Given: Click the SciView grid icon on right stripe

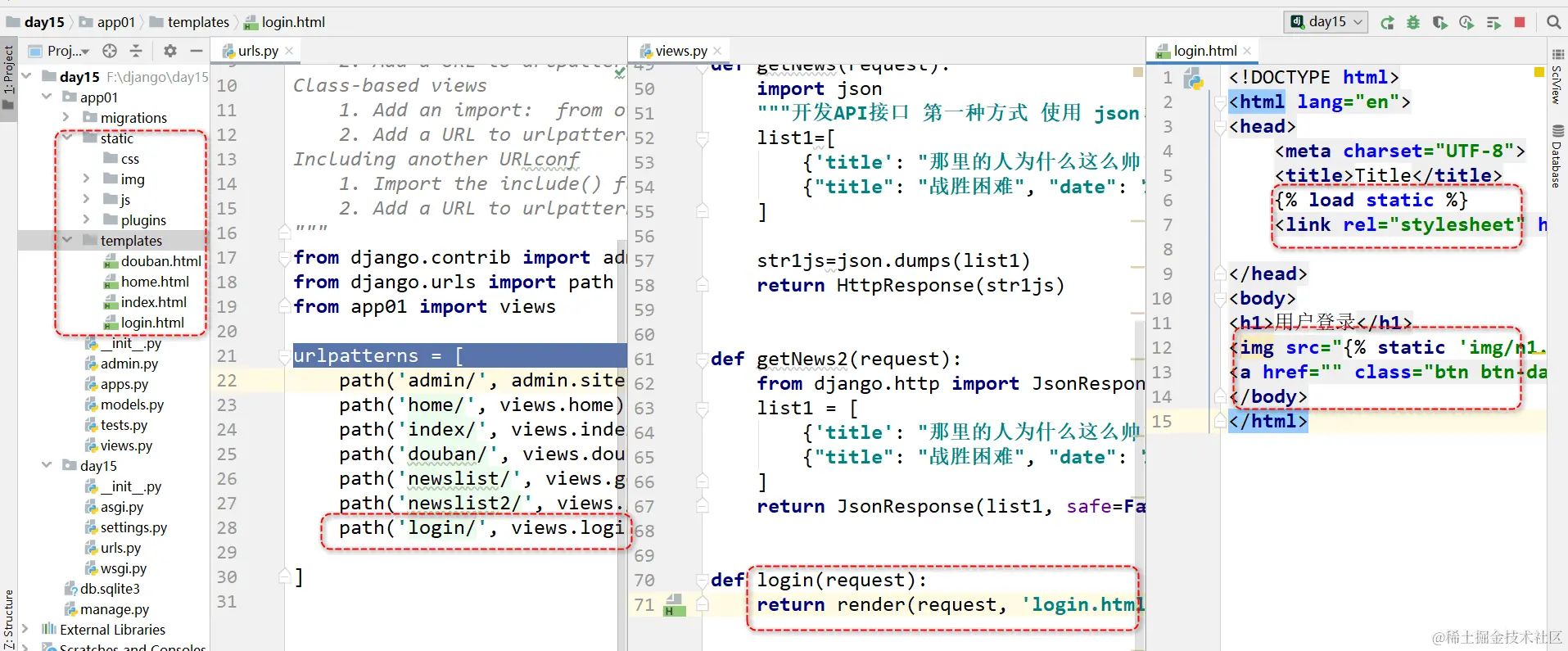Looking at the screenshot, I should tap(1557, 54).
